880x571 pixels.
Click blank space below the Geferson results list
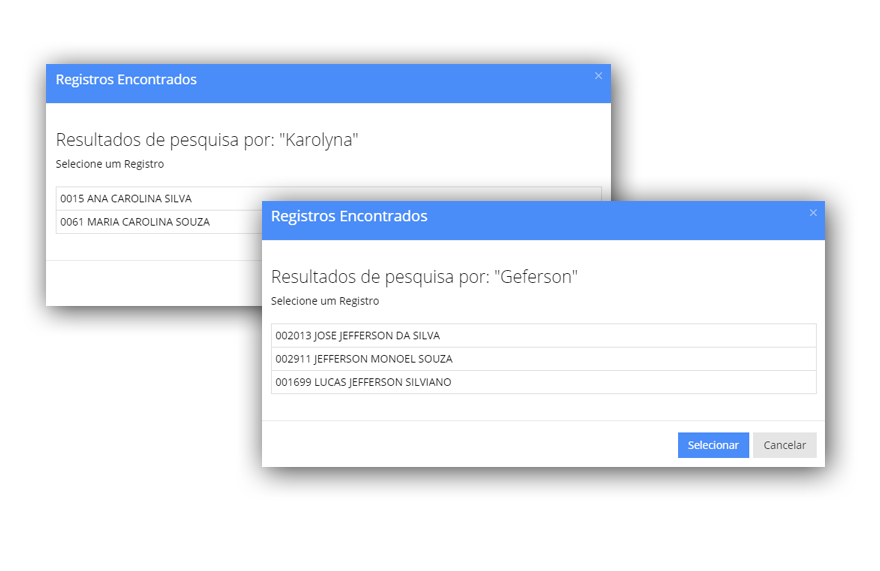[543, 407]
